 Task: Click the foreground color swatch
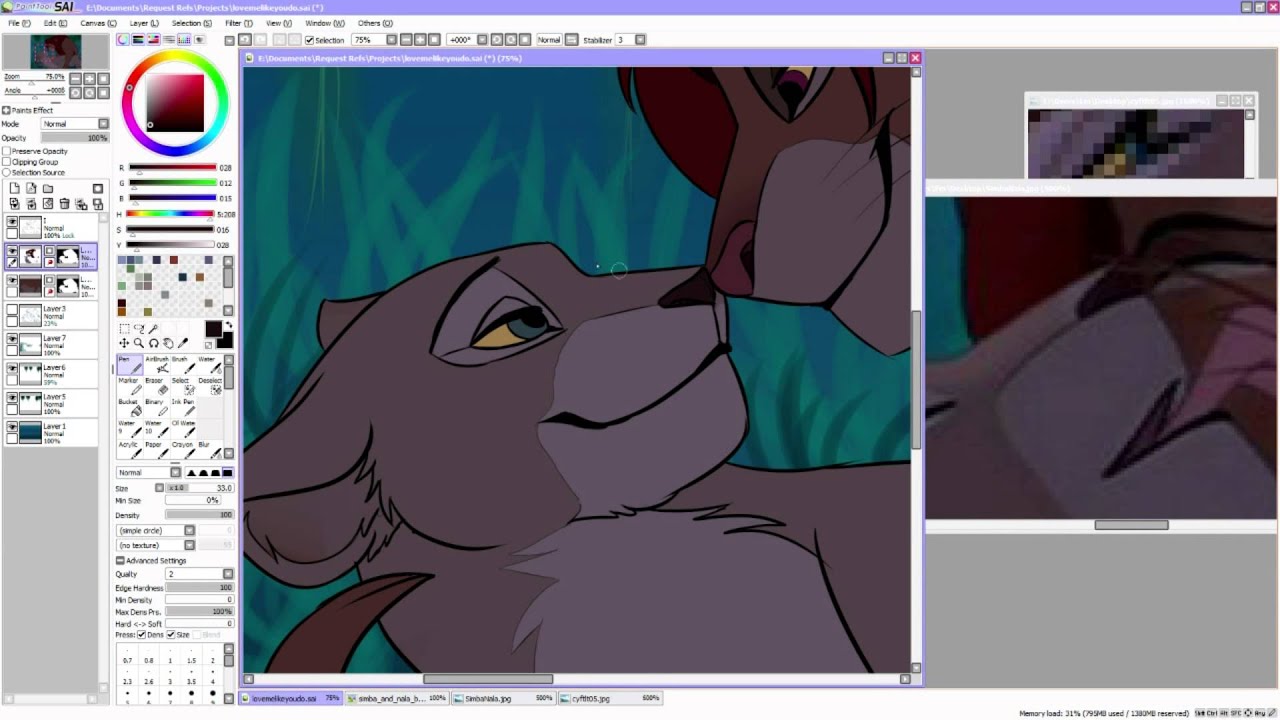[x=213, y=329]
